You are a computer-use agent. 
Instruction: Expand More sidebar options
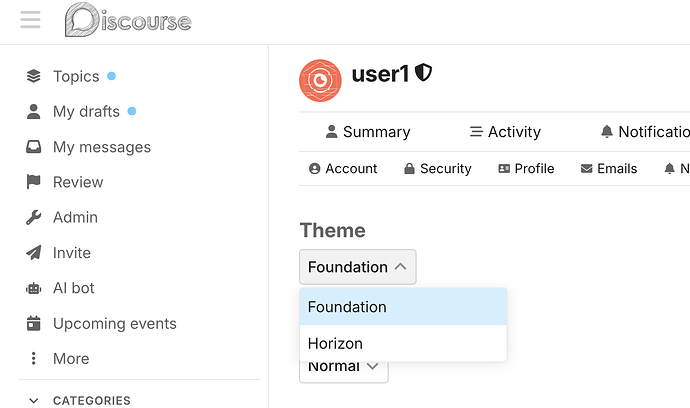[x=71, y=359]
